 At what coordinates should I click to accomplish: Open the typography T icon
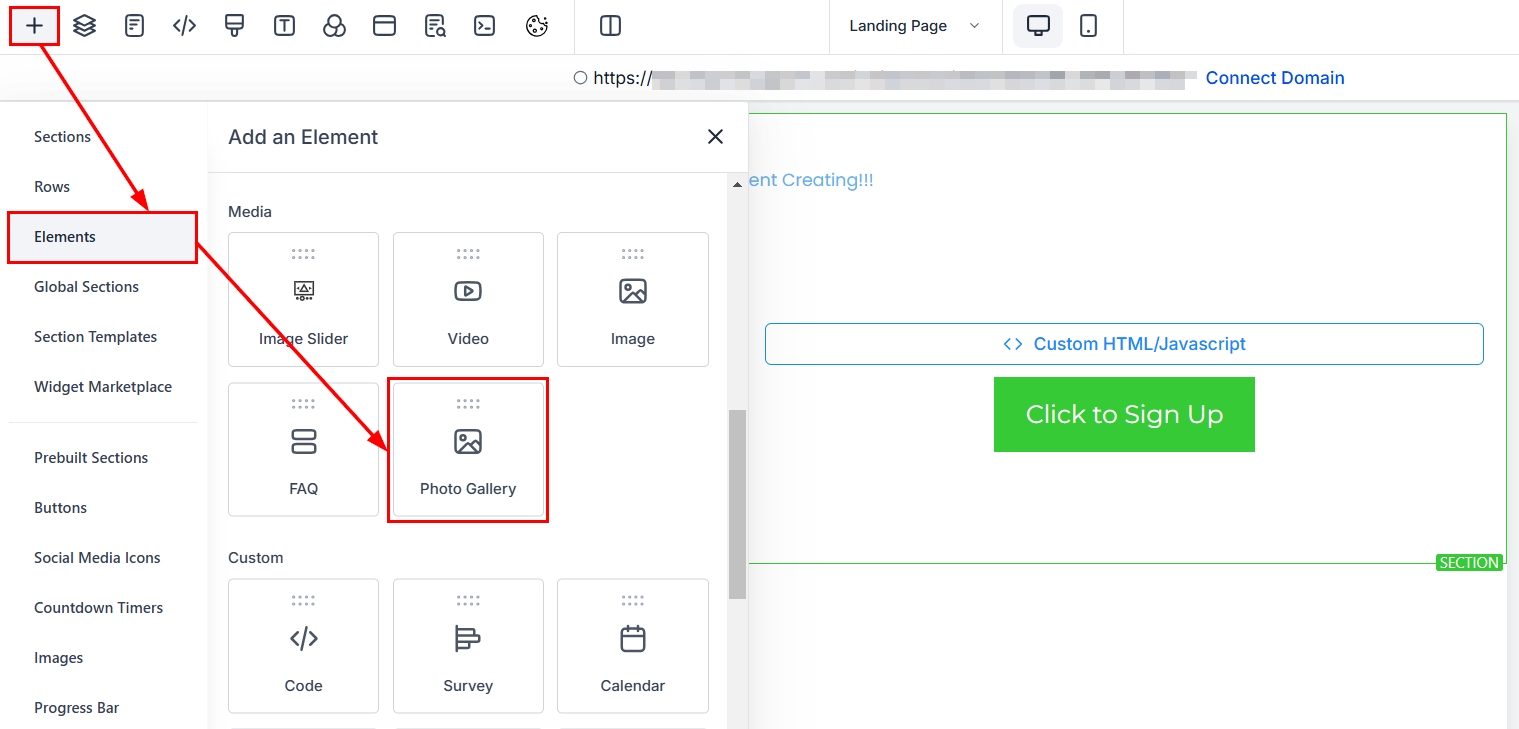click(x=285, y=26)
